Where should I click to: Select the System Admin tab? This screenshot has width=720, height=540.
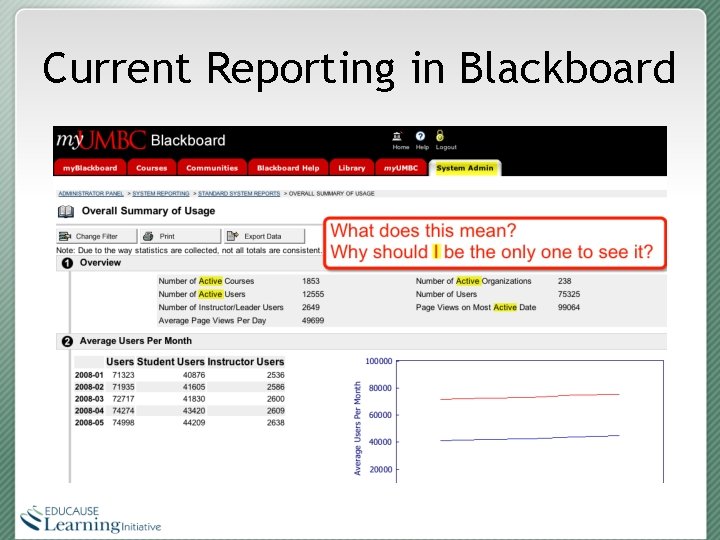click(465, 168)
